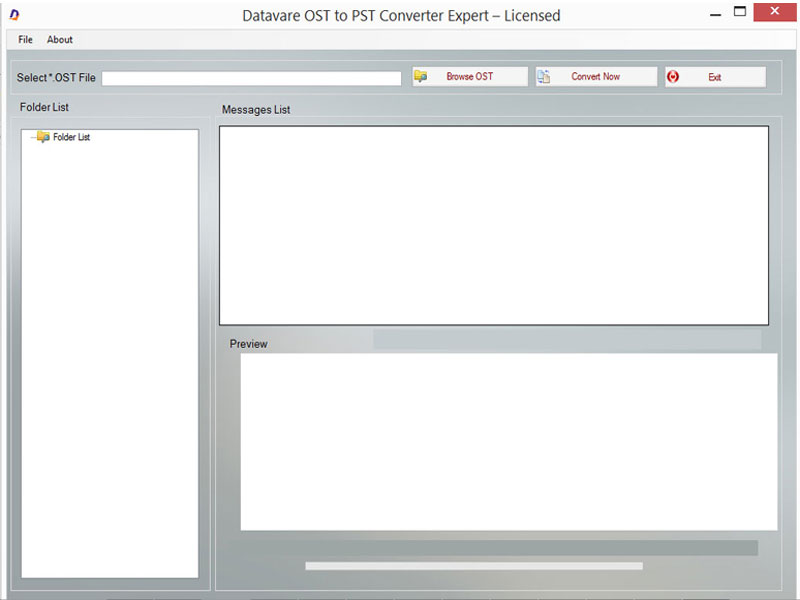Minimize the converter window
The width and height of the screenshot is (800, 600).
[x=716, y=12]
